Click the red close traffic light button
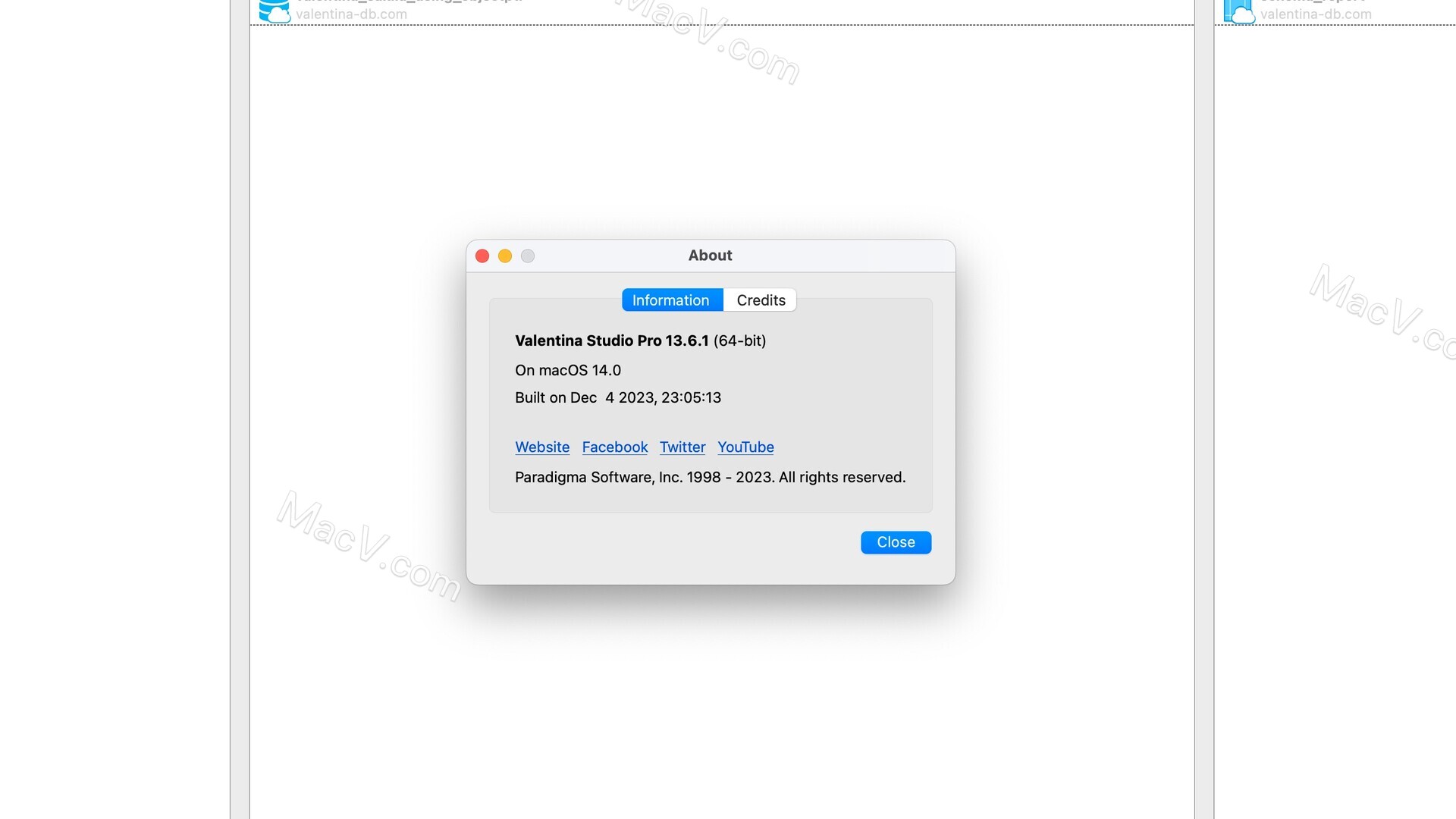Image resolution: width=1456 pixels, height=819 pixels. (481, 255)
